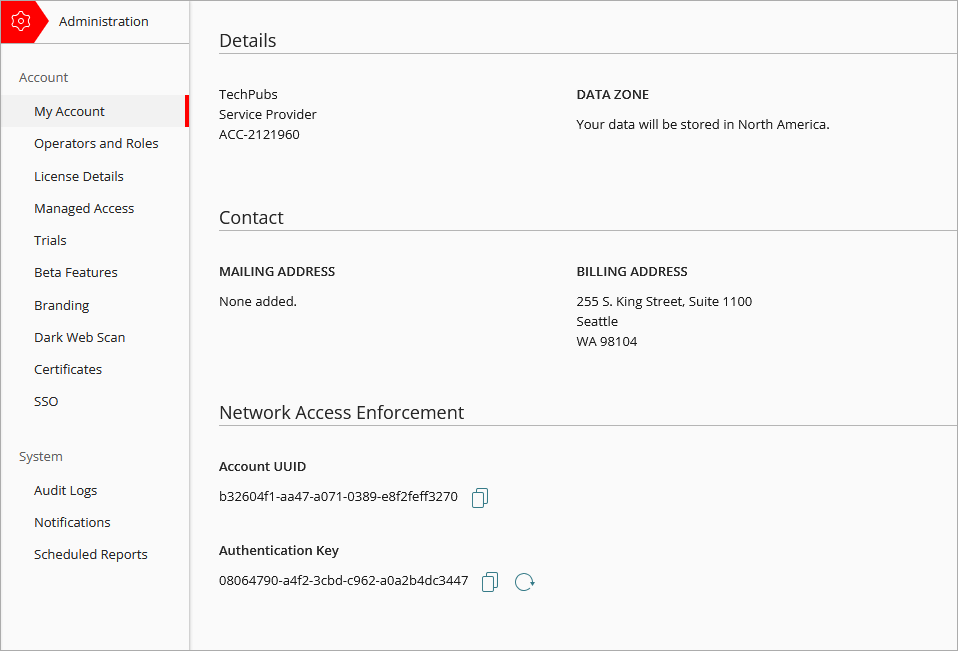This screenshot has width=958, height=651.
Task: Open Branding settings
Action: (61, 305)
